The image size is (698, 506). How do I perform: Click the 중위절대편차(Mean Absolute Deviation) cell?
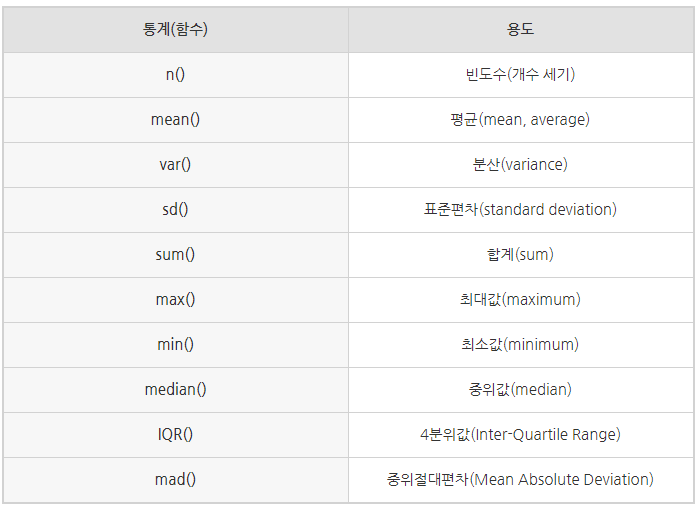521,480
